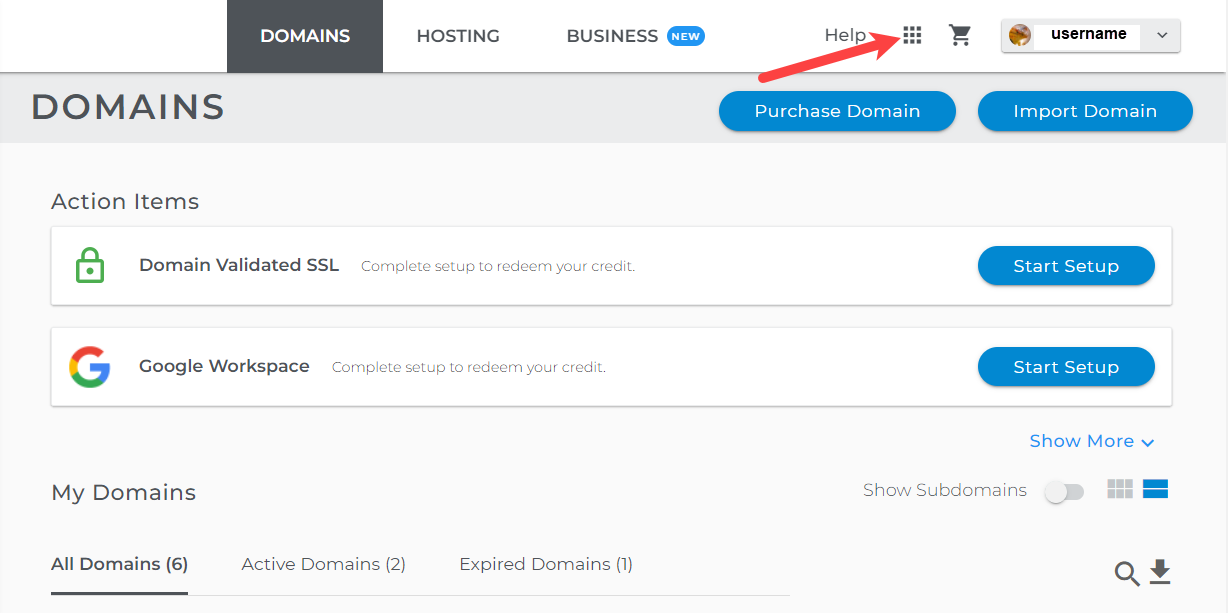
Task: Click the Action Items heading
Action: 125,201
